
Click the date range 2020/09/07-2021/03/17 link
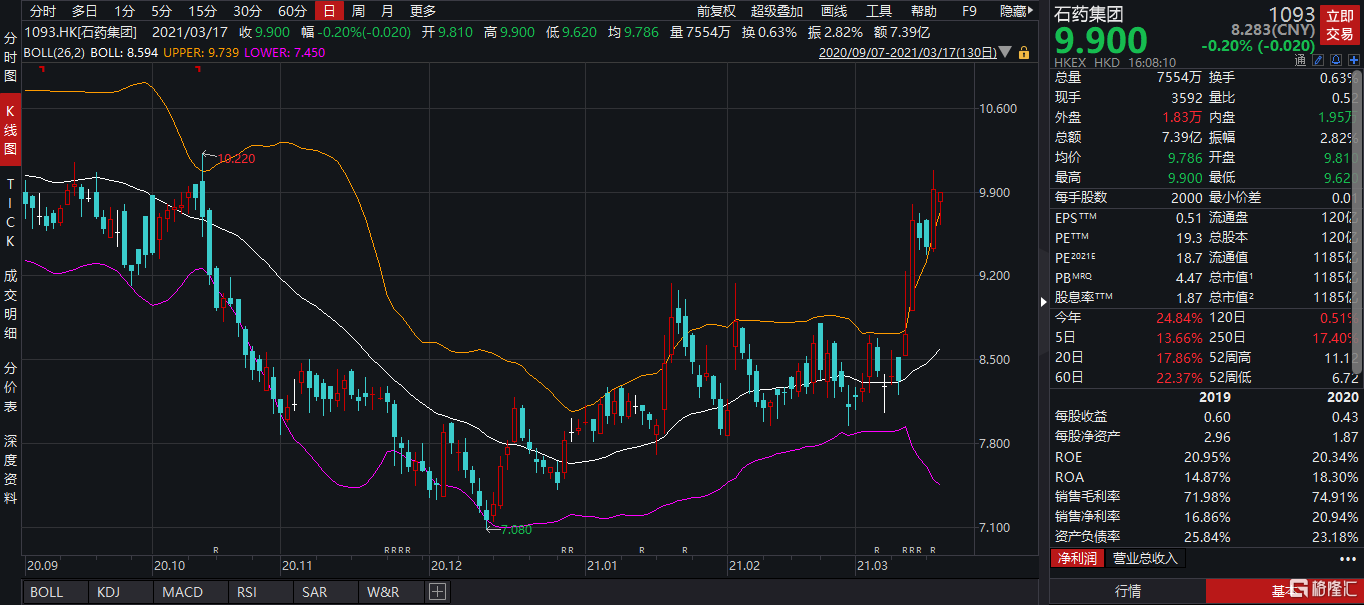(907, 51)
